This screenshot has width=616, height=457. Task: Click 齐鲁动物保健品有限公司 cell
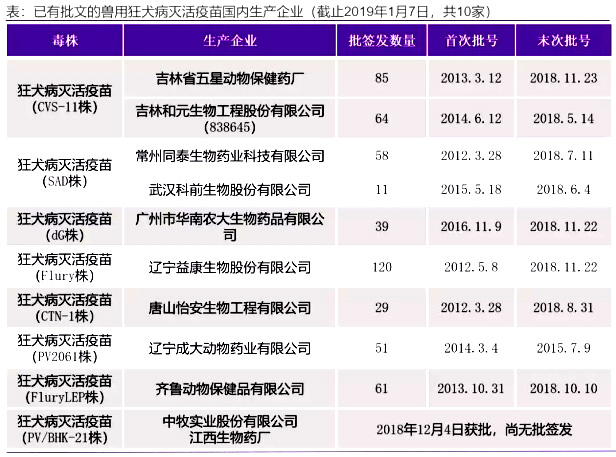230,389
